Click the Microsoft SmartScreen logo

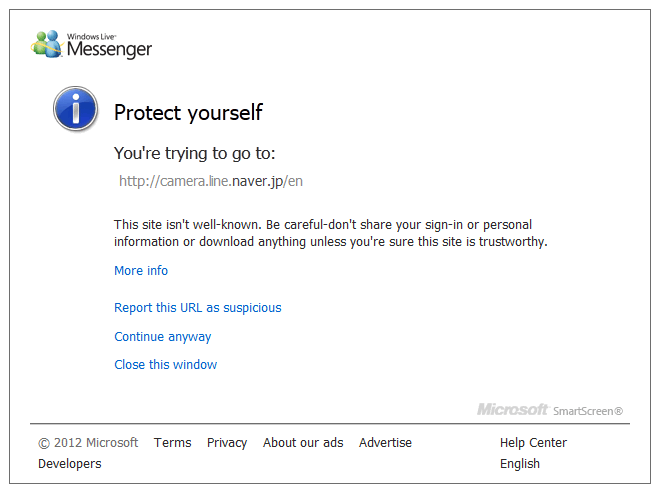[550, 409]
